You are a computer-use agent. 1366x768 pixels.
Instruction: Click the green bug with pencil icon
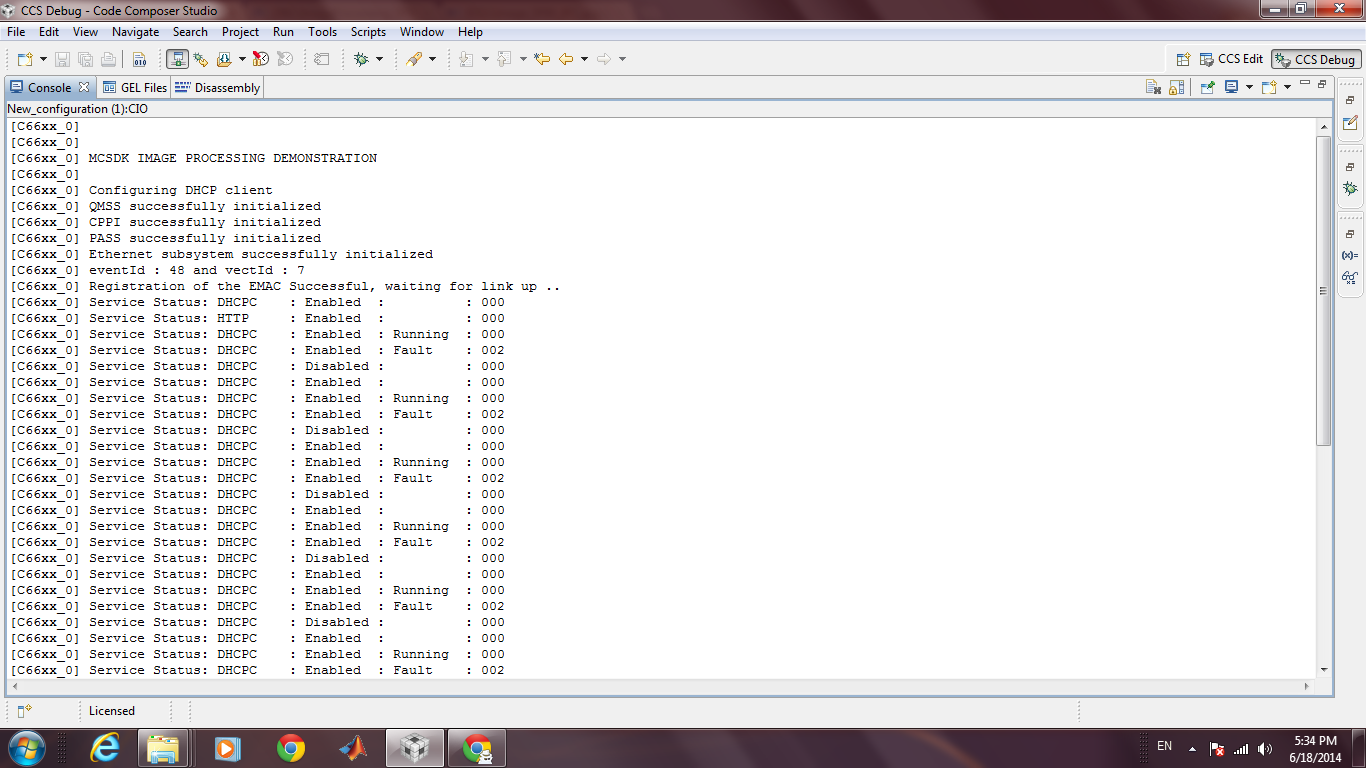[201, 59]
